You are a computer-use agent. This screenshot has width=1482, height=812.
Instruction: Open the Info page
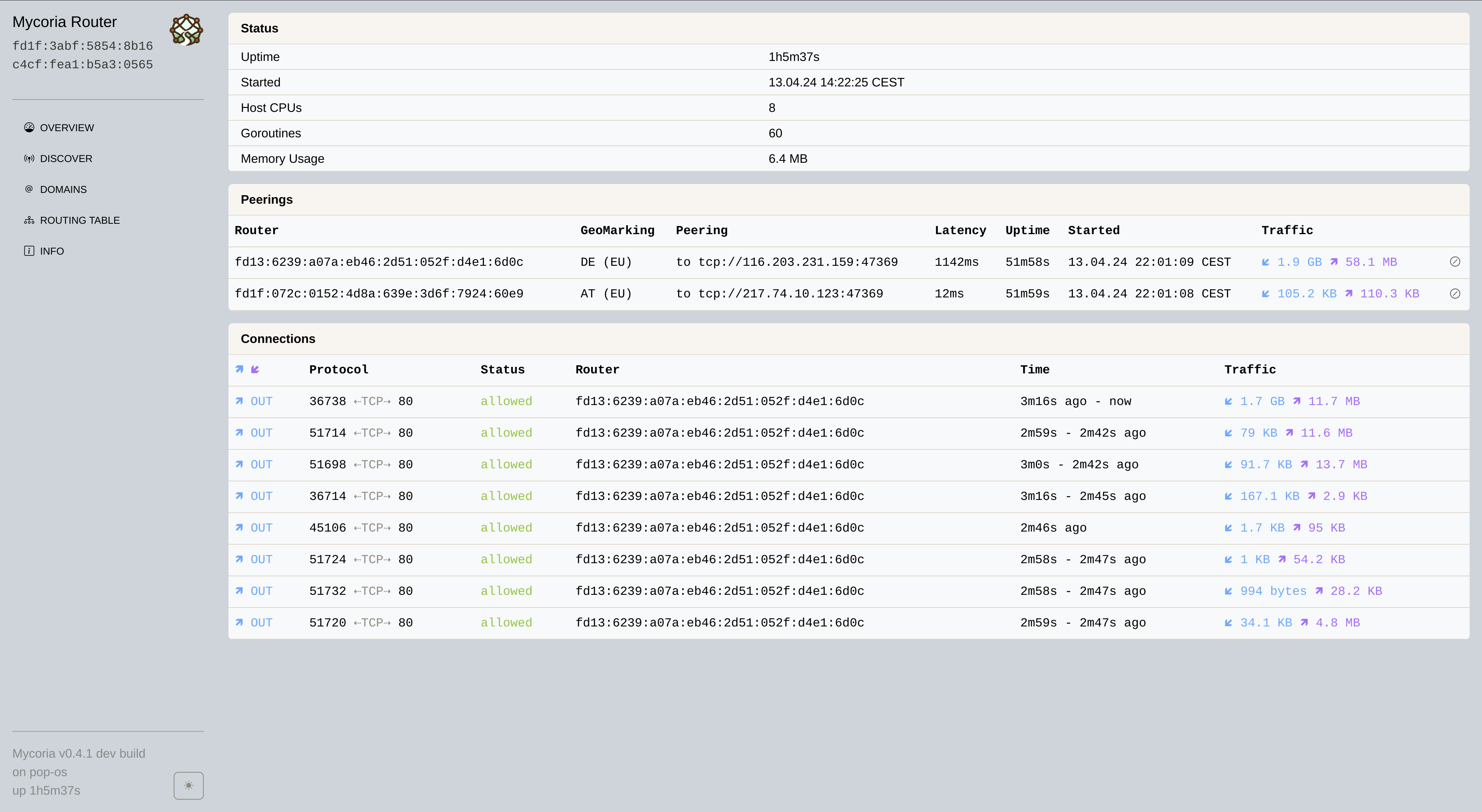[x=44, y=251]
